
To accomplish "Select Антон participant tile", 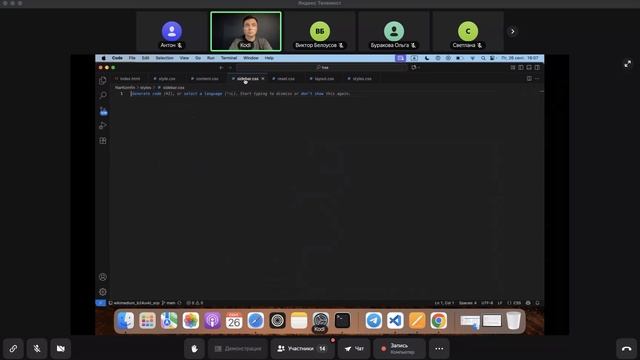I will (171, 31).
